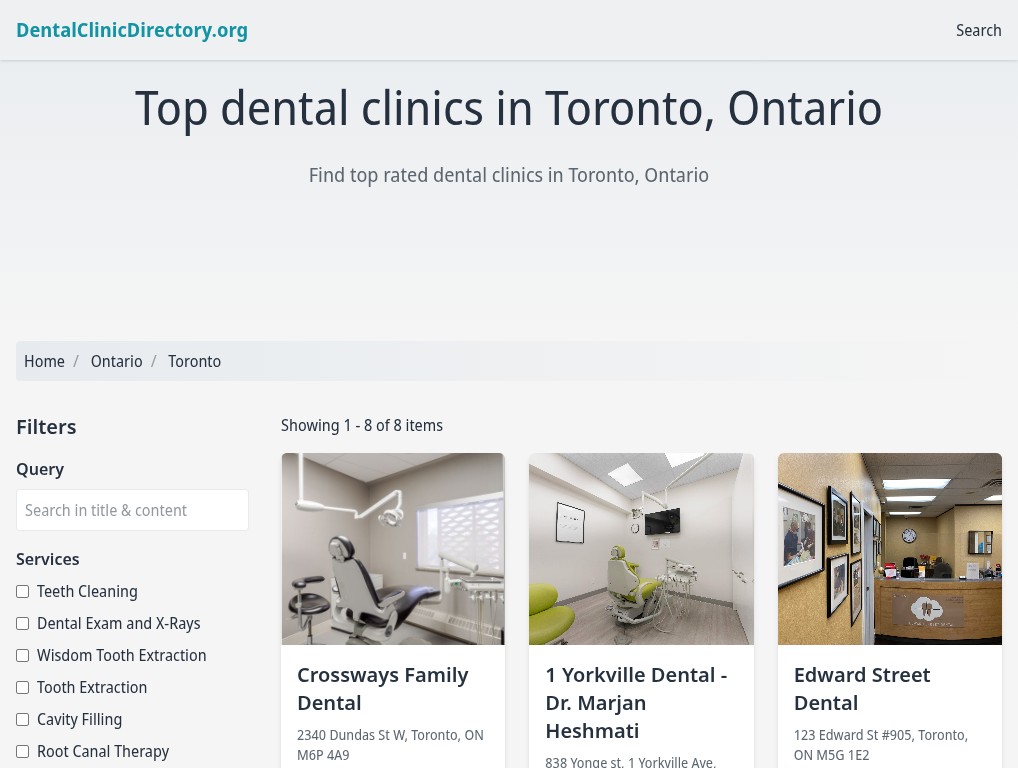
Task: Click the 'Find top rated dental clinics' subtitle
Action: [x=508, y=175]
